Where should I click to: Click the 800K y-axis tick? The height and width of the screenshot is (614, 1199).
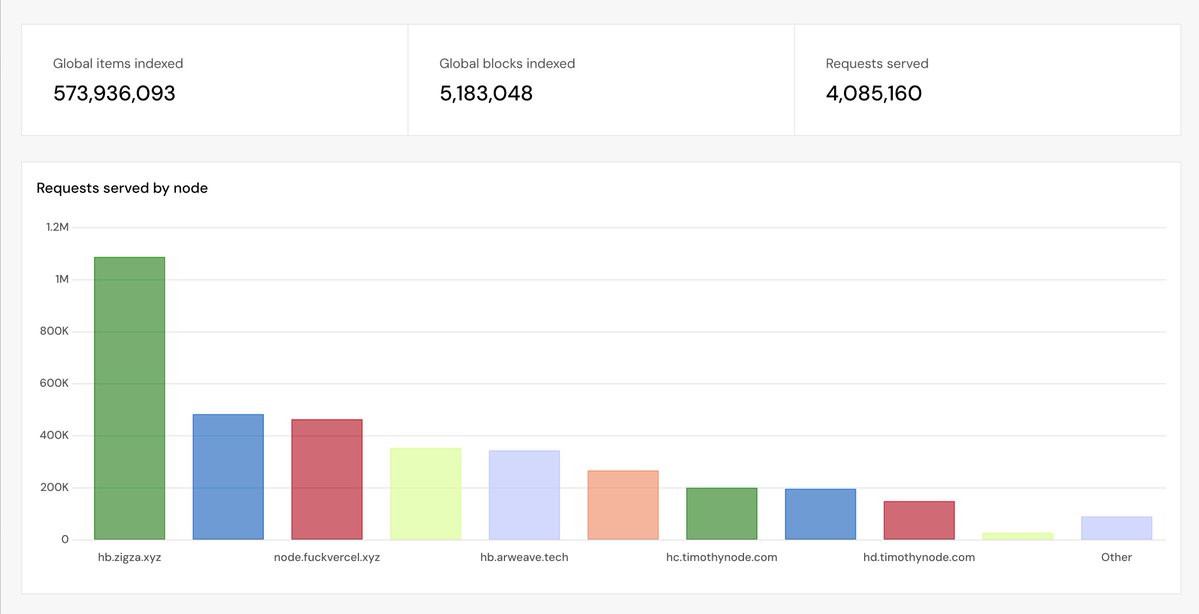pyautogui.click(x=54, y=331)
